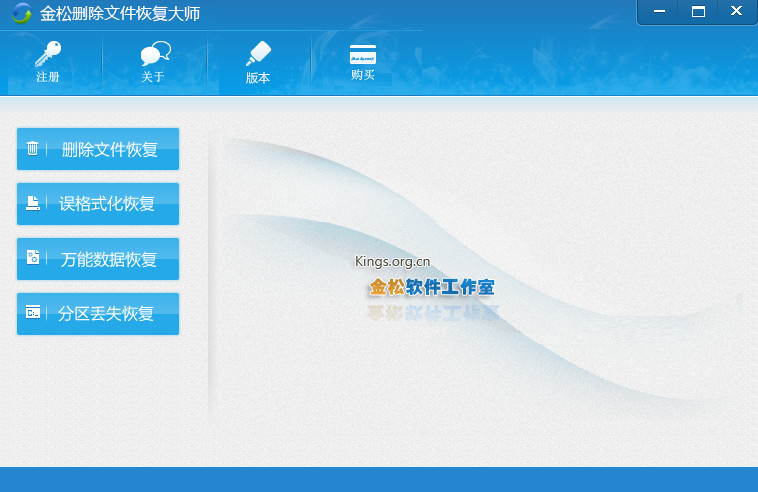Screen dimensions: 758x492
Task: Select the 注册 text label in toolbar
Action: pyautogui.click(x=47, y=77)
